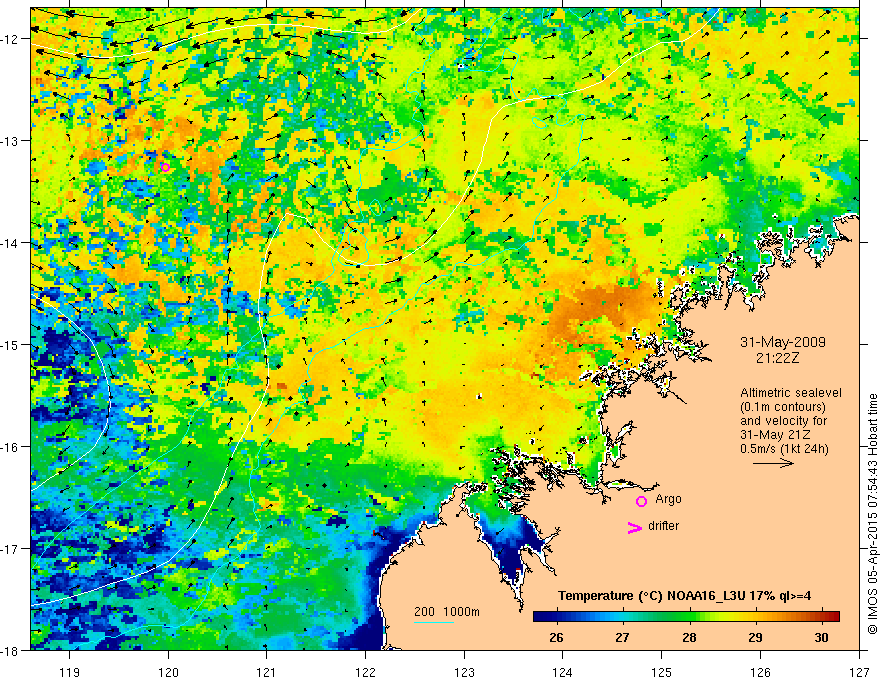Click the 0.5m/s velocity scale arrow
The image size is (880, 680).
pos(773,463)
